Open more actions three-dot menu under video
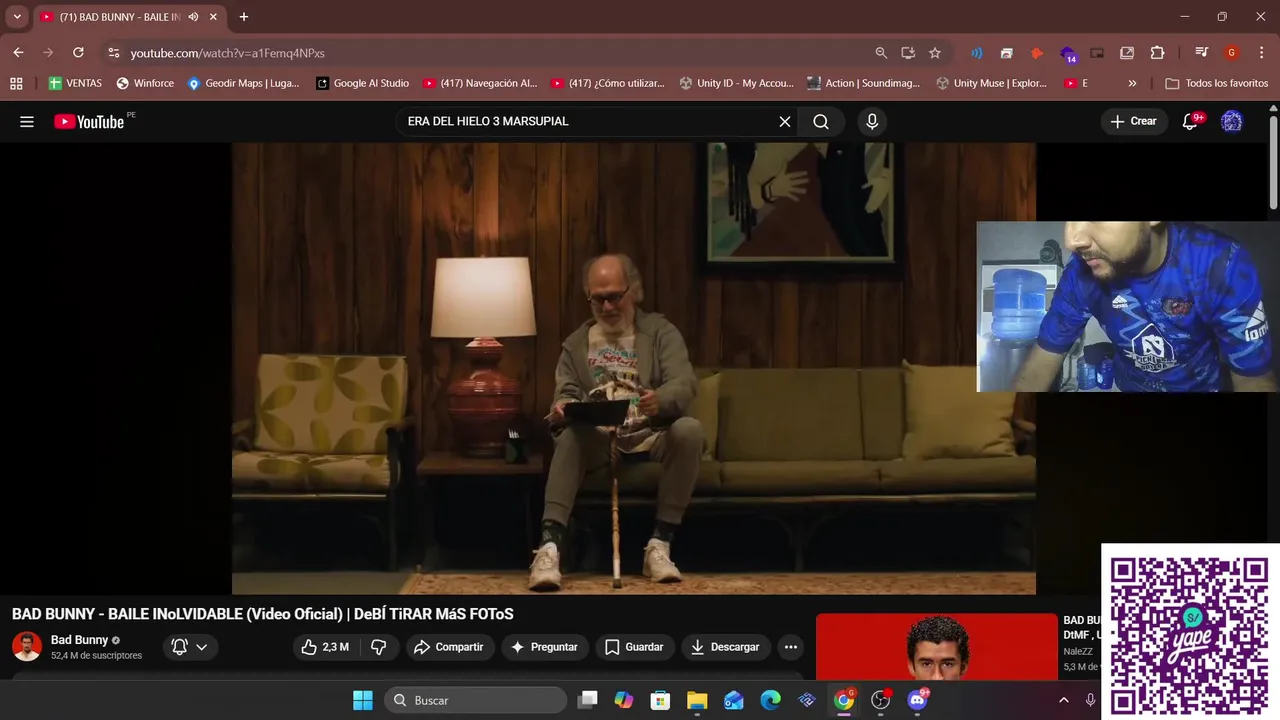This screenshot has width=1280, height=720. 791,647
